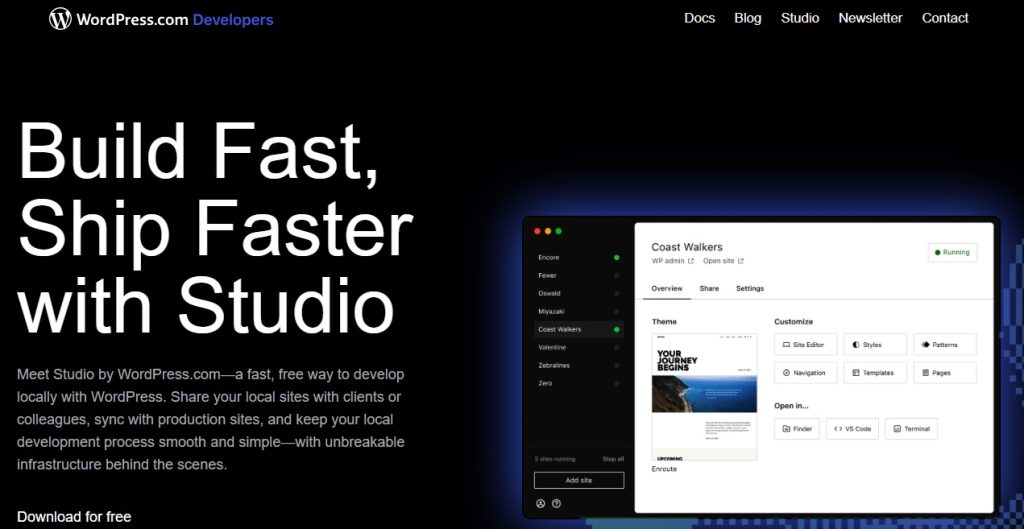The width and height of the screenshot is (1024, 529).
Task: Click the WordPress logo in the header
Action: point(61,18)
